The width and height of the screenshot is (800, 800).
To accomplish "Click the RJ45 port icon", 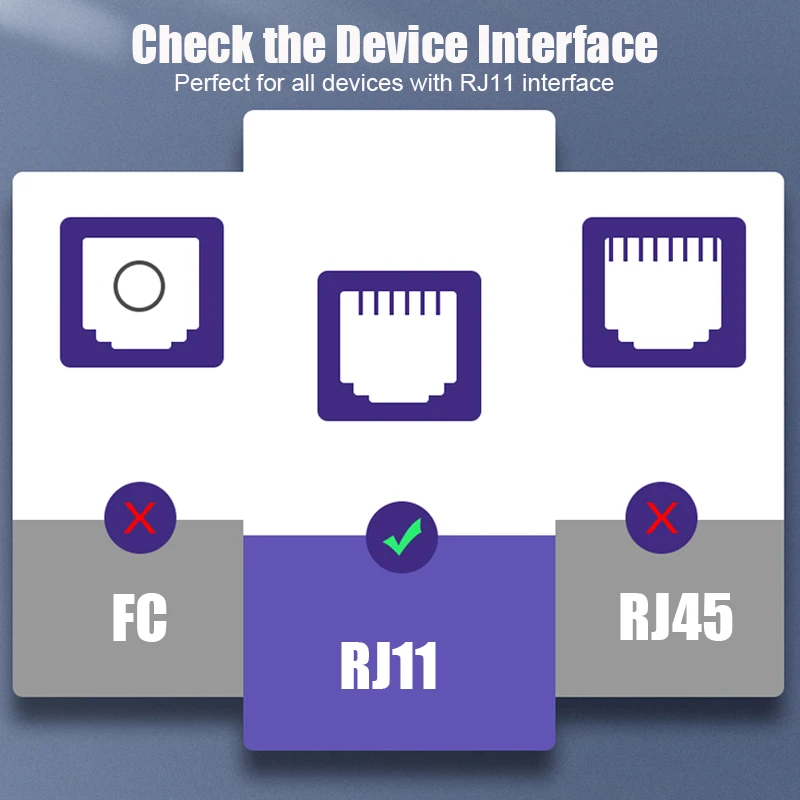I will tap(664, 292).
